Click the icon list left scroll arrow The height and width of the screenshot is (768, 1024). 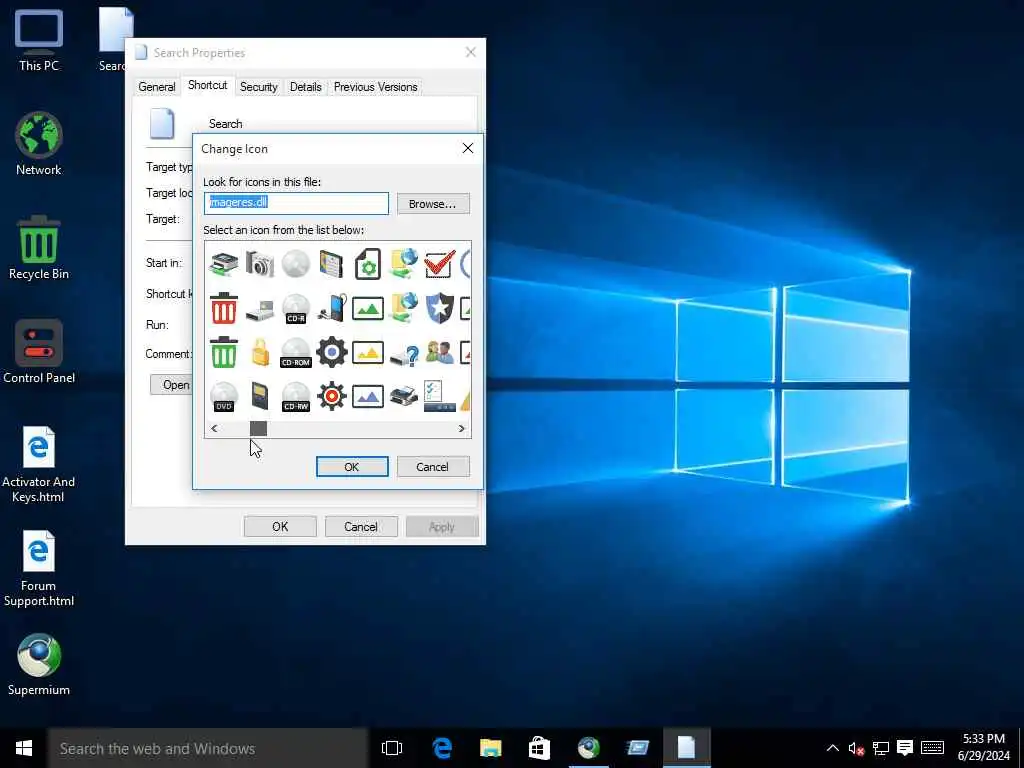[214, 428]
